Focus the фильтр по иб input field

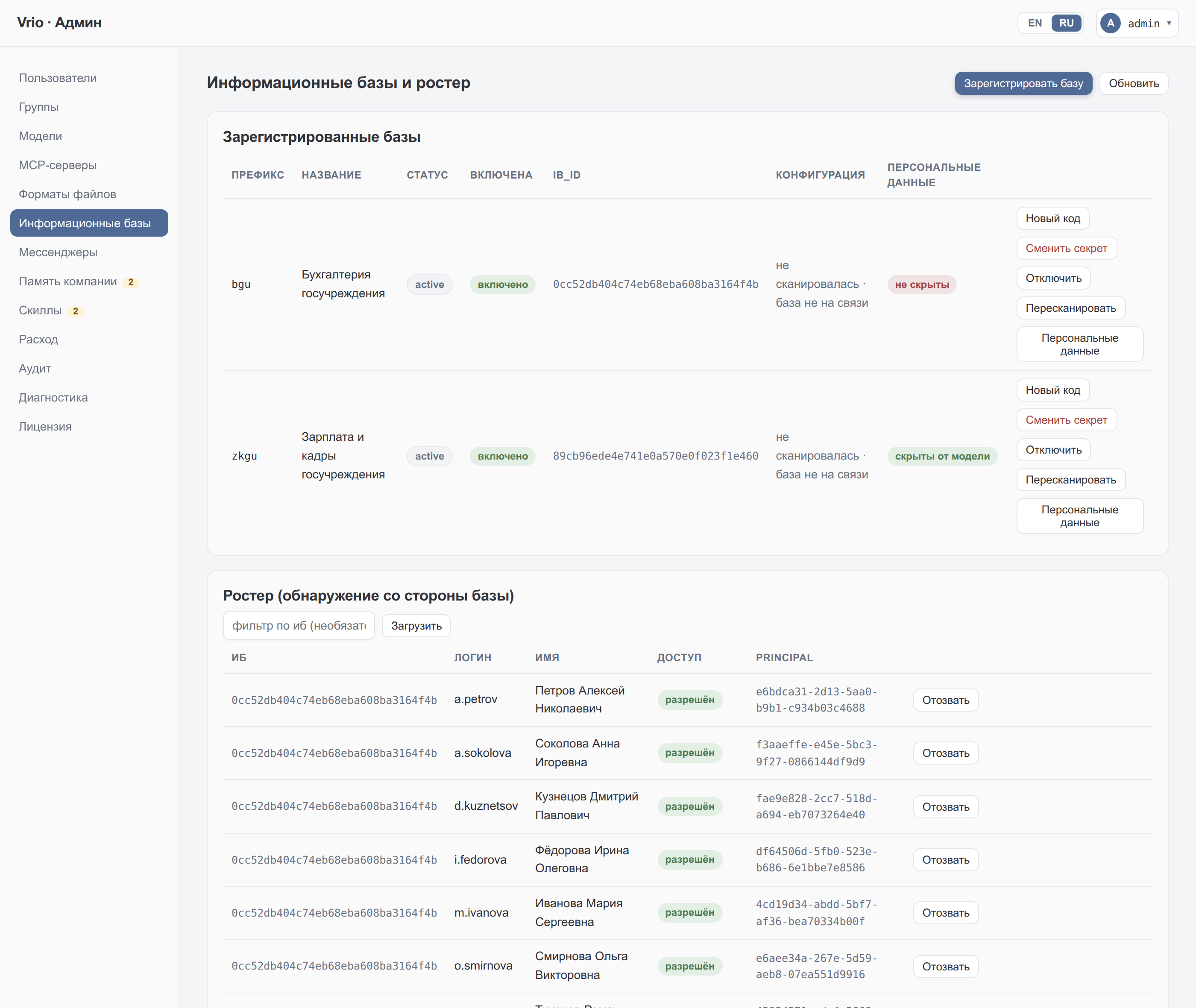[299, 626]
